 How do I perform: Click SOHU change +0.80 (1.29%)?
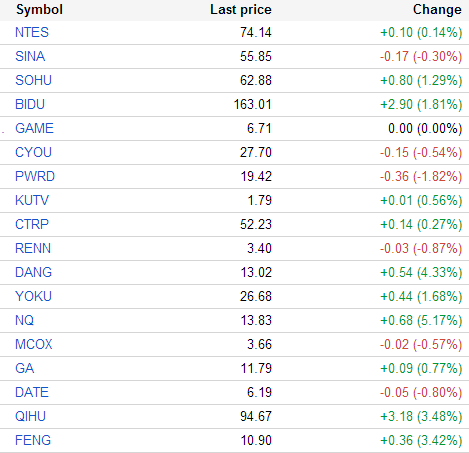coord(421,80)
